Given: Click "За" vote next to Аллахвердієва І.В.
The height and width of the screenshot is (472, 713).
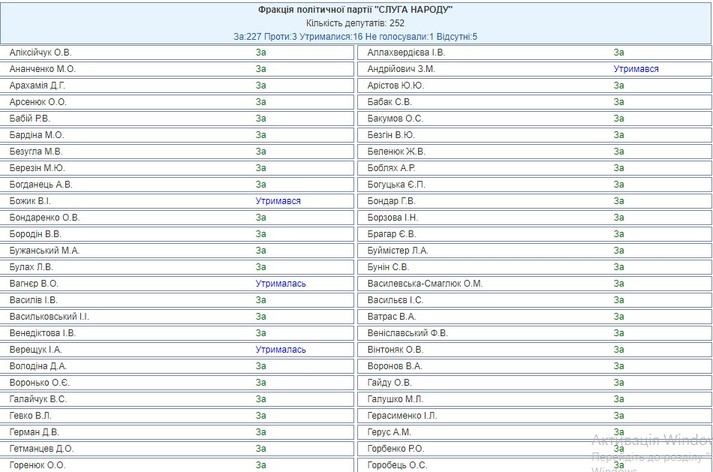Looking at the screenshot, I should coord(619,53).
